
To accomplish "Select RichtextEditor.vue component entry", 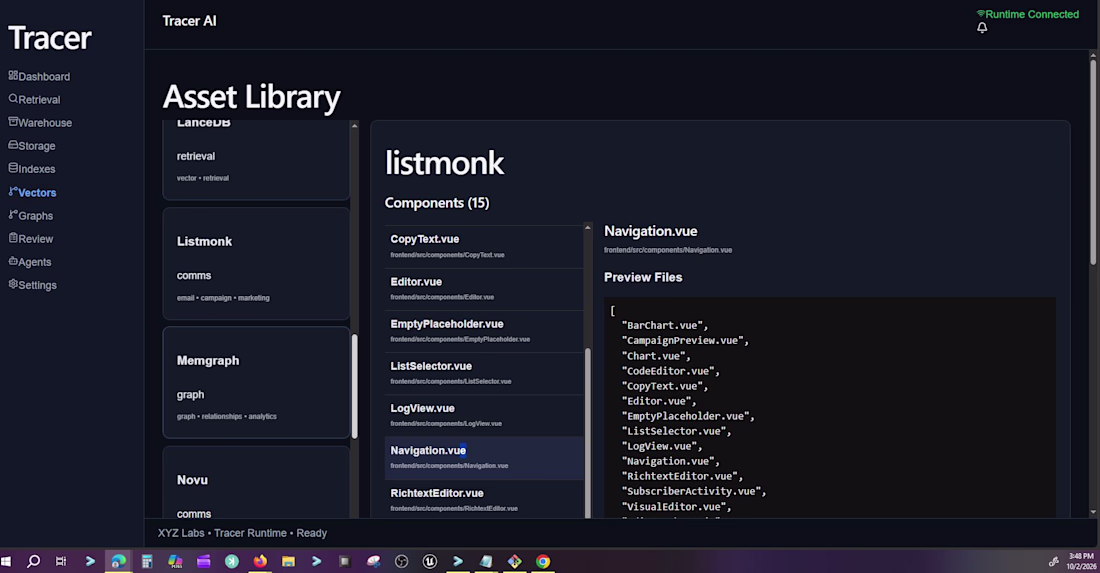I will (483, 499).
